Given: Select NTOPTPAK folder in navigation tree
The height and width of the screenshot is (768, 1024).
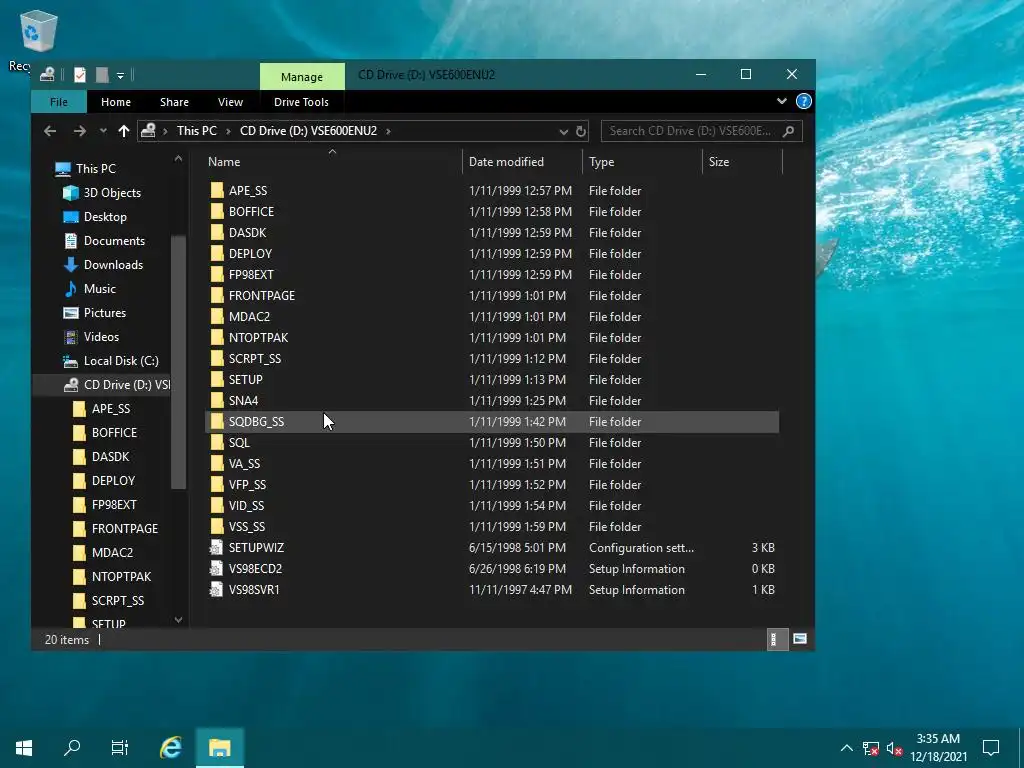Looking at the screenshot, I should [121, 577].
